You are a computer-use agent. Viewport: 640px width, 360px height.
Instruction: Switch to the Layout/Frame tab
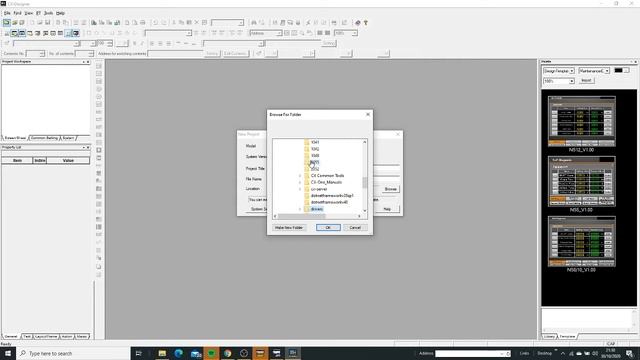point(46,336)
